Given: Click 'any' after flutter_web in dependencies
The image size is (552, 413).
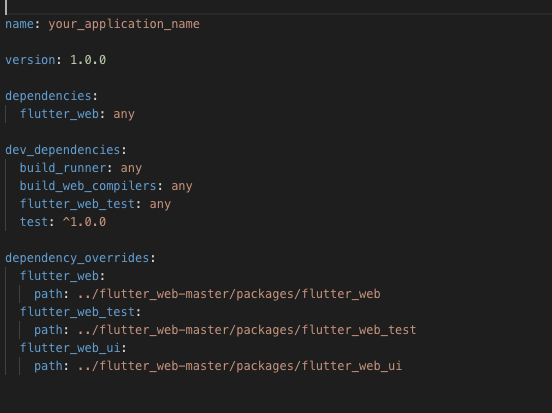Looking at the screenshot, I should tap(124, 114).
